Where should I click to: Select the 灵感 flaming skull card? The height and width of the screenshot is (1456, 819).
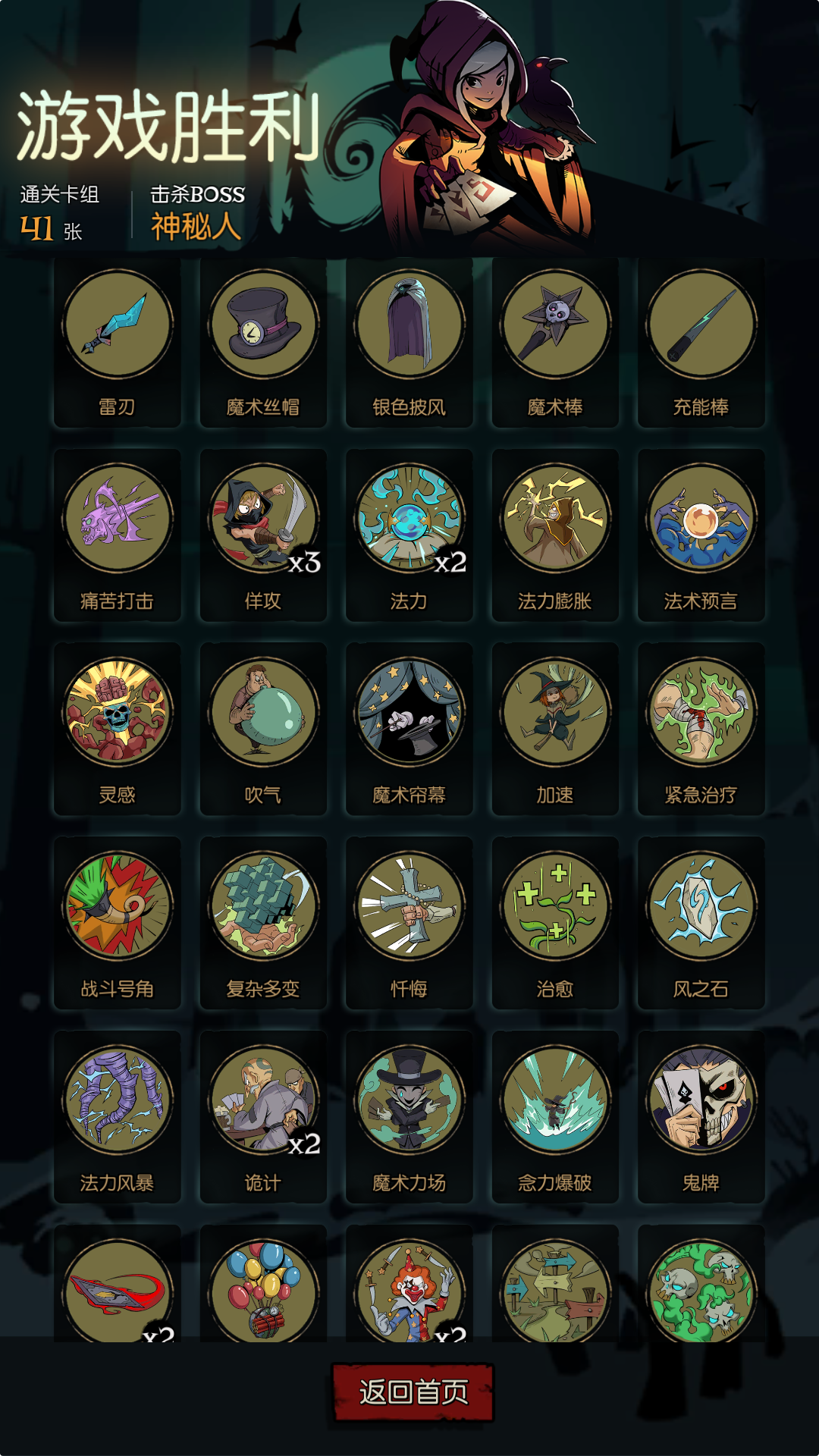tap(118, 729)
